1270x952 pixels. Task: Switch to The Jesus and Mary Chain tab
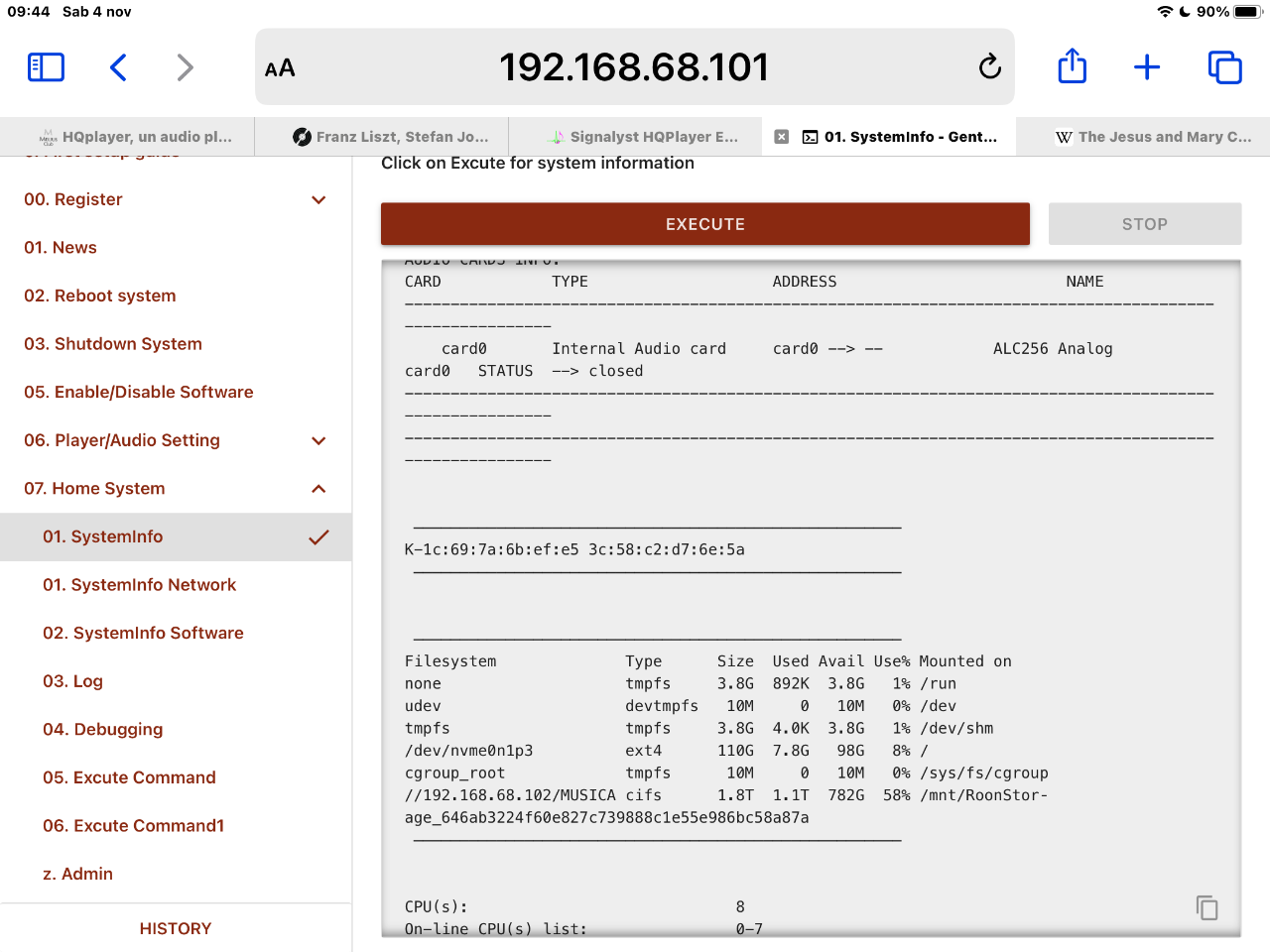(1153, 137)
